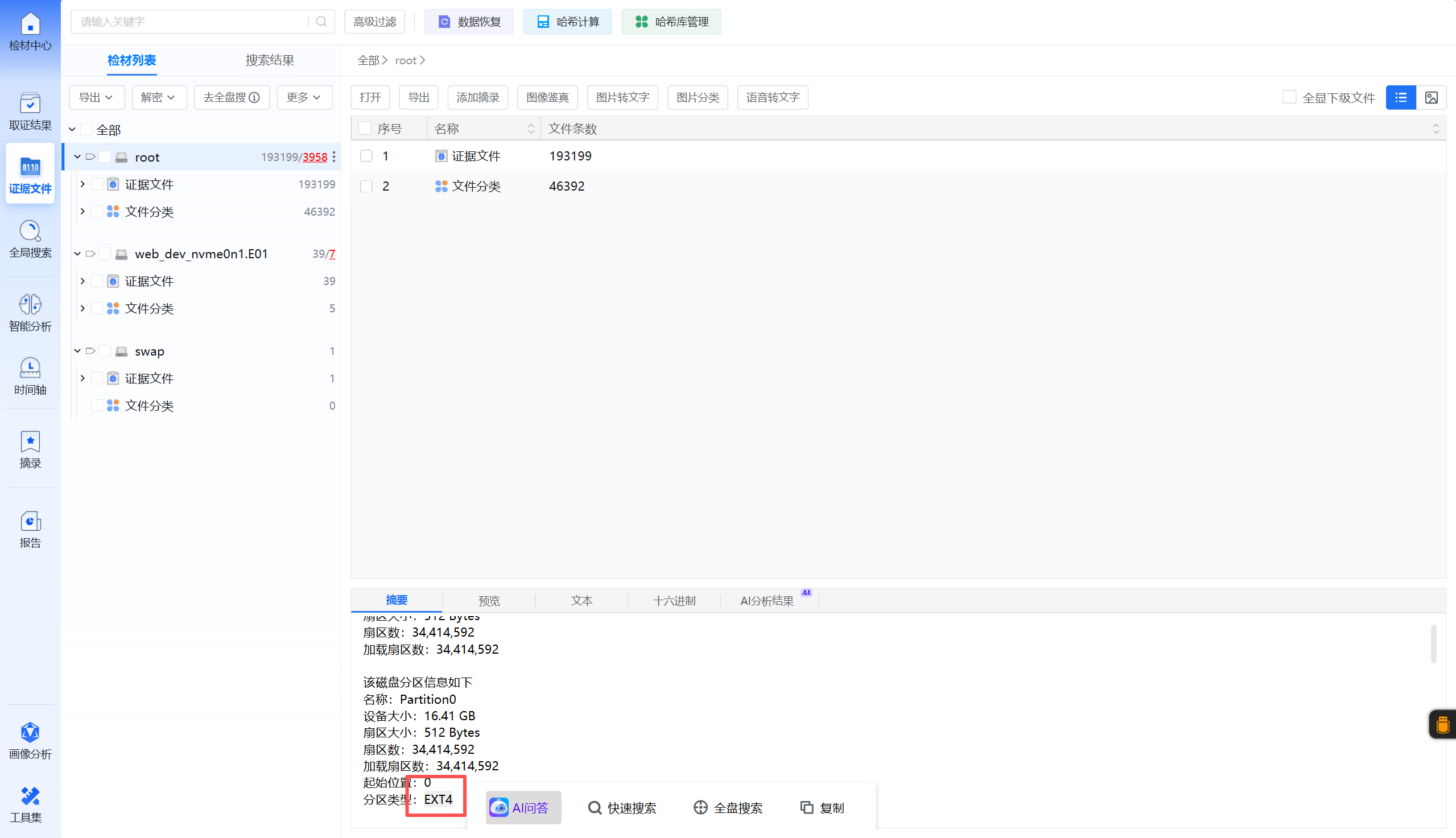This screenshot has width=1456, height=838.
Task: Click the summary panel vertical scrollbar
Action: pos(1434,643)
